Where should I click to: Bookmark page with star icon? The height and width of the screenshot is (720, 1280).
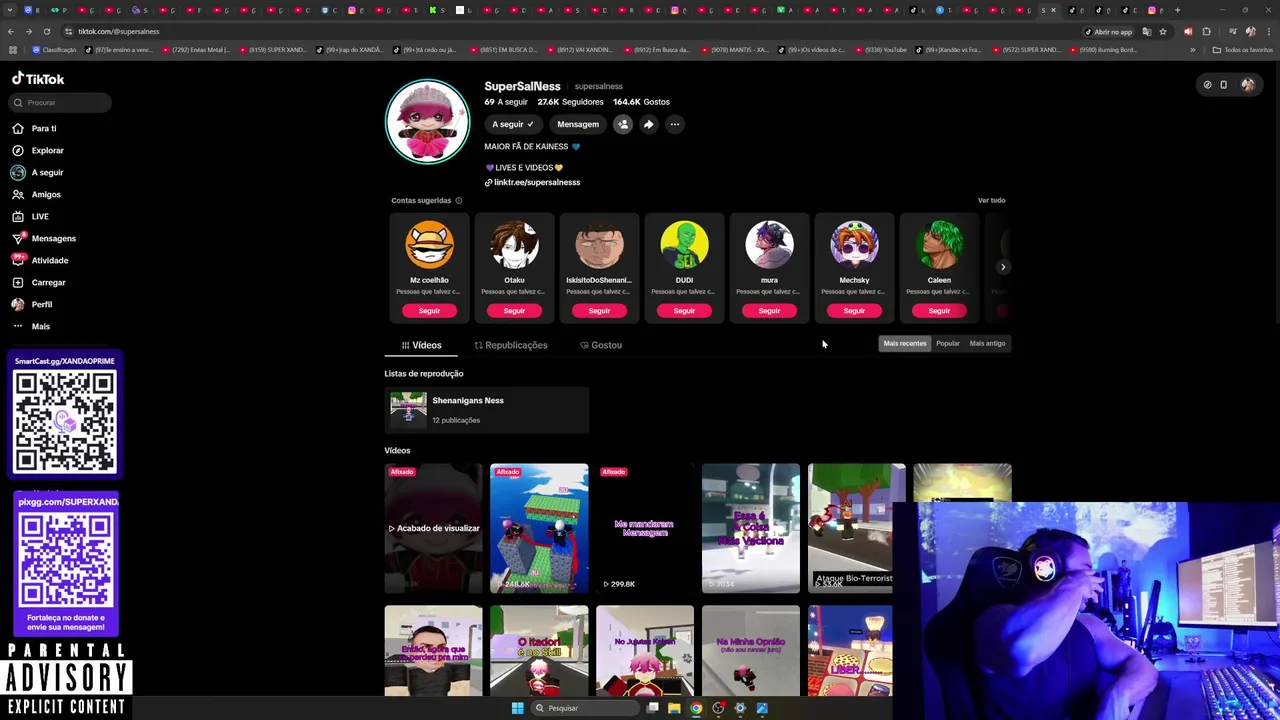1163,31
